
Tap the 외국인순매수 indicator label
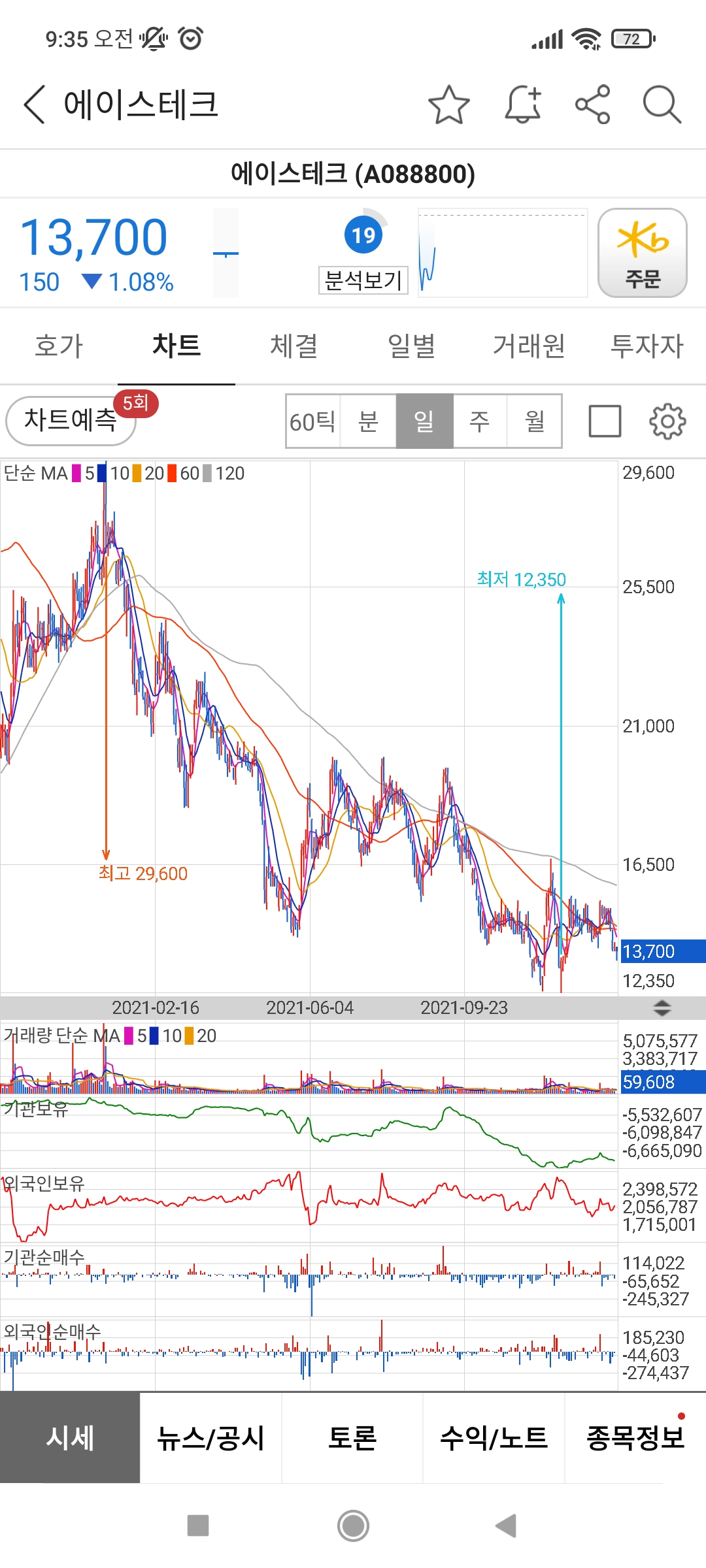(52, 1331)
